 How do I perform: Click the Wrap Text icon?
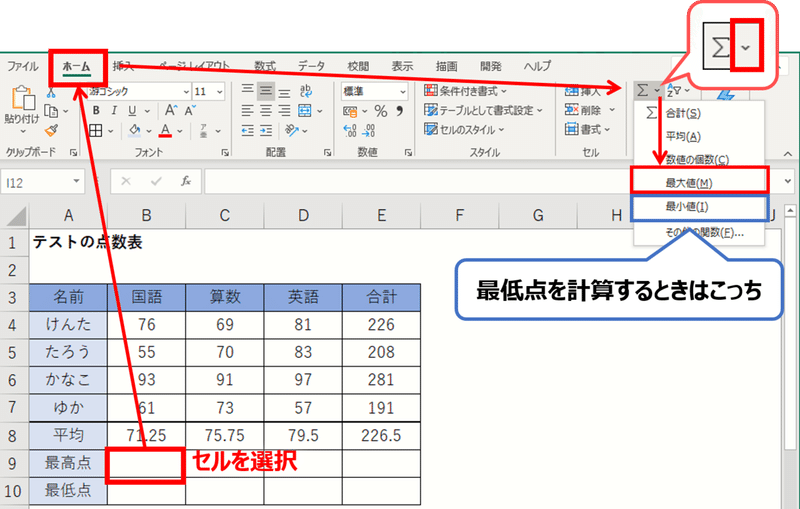coord(306,91)
